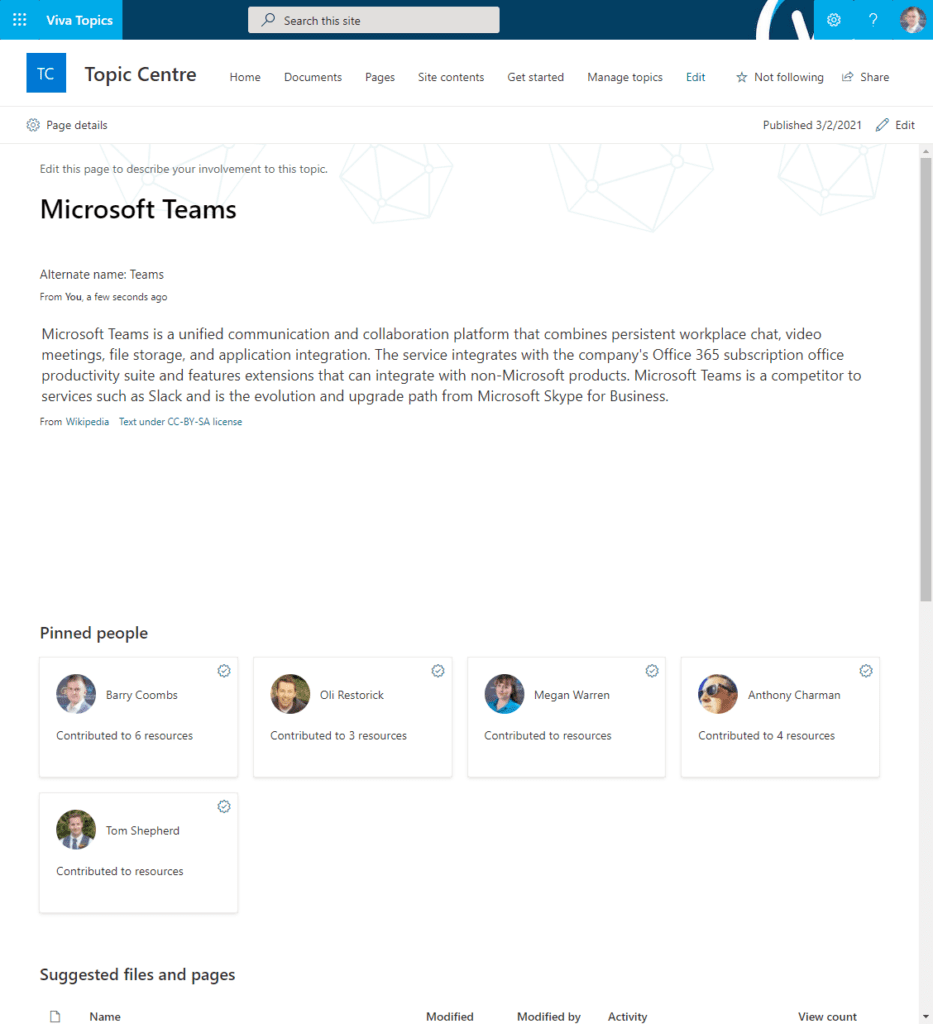This screenshot has width=933, height=1024.
Task: Open the Pages nav item
Action: pos(380,77)
